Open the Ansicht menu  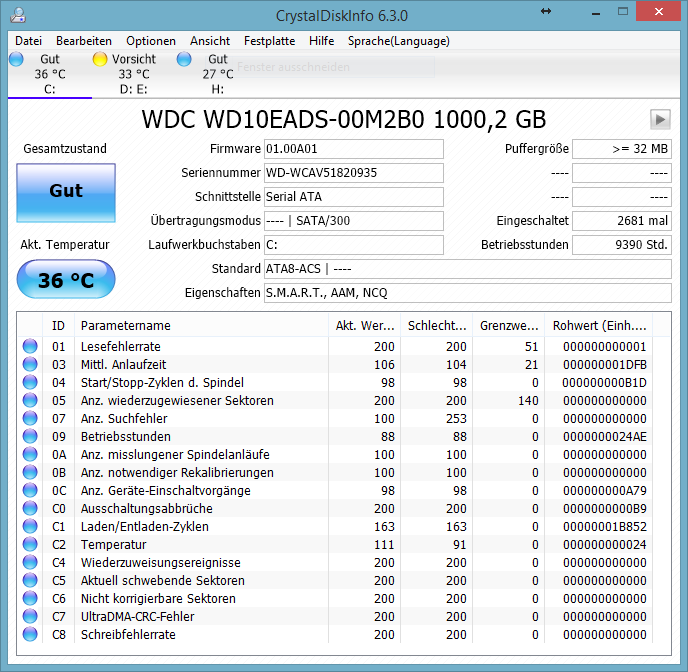click(x=210, y=41)
